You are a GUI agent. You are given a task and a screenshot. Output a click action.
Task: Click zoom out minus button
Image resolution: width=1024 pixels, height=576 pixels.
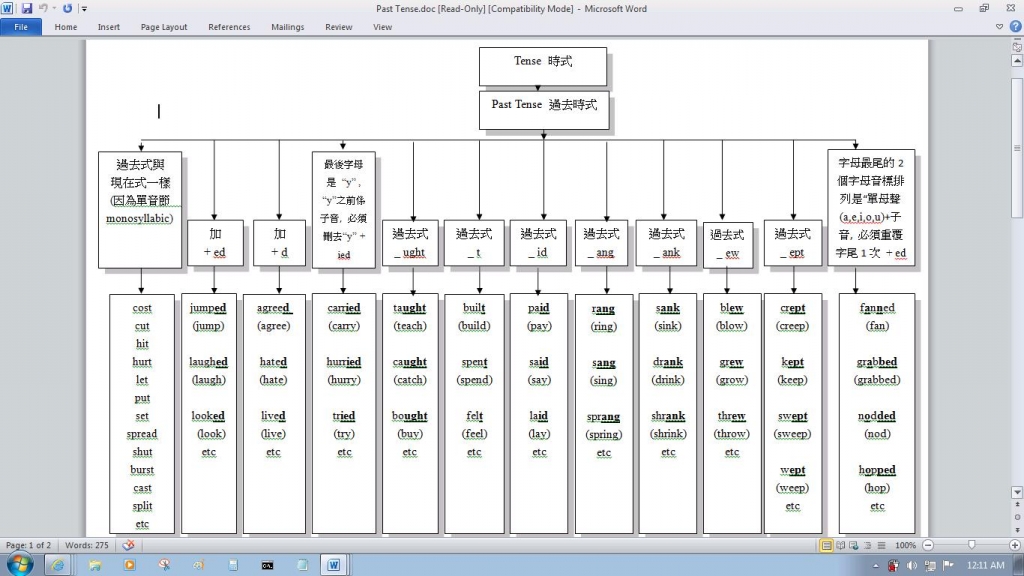click(929, 545)
